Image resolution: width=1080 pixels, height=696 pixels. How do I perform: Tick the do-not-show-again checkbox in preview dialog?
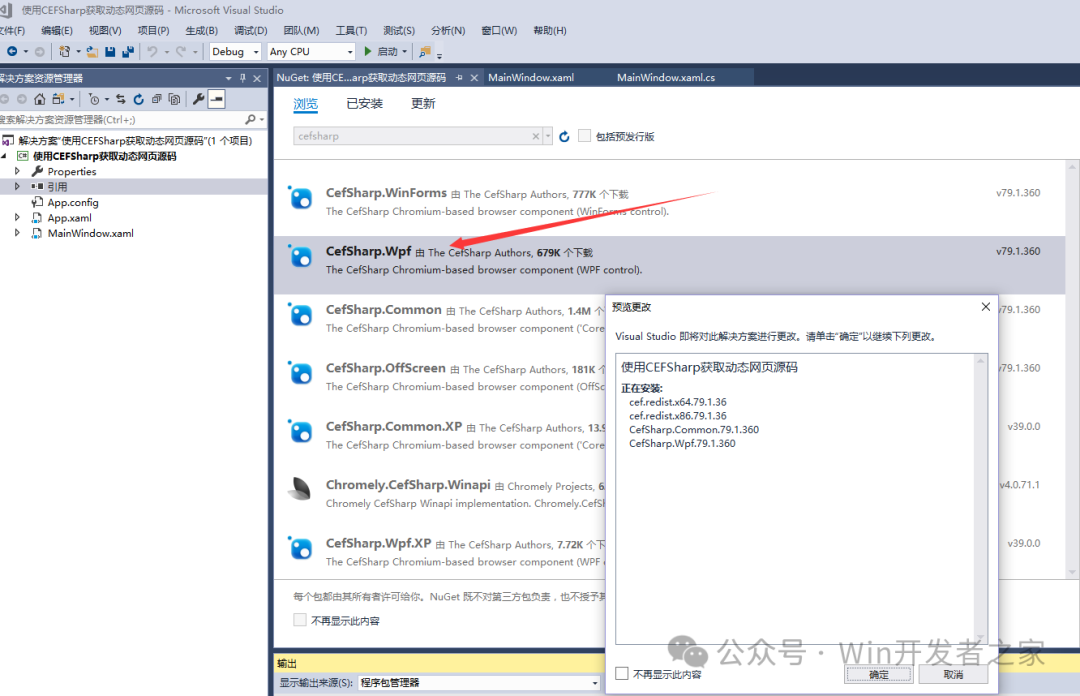pos(622,674)
